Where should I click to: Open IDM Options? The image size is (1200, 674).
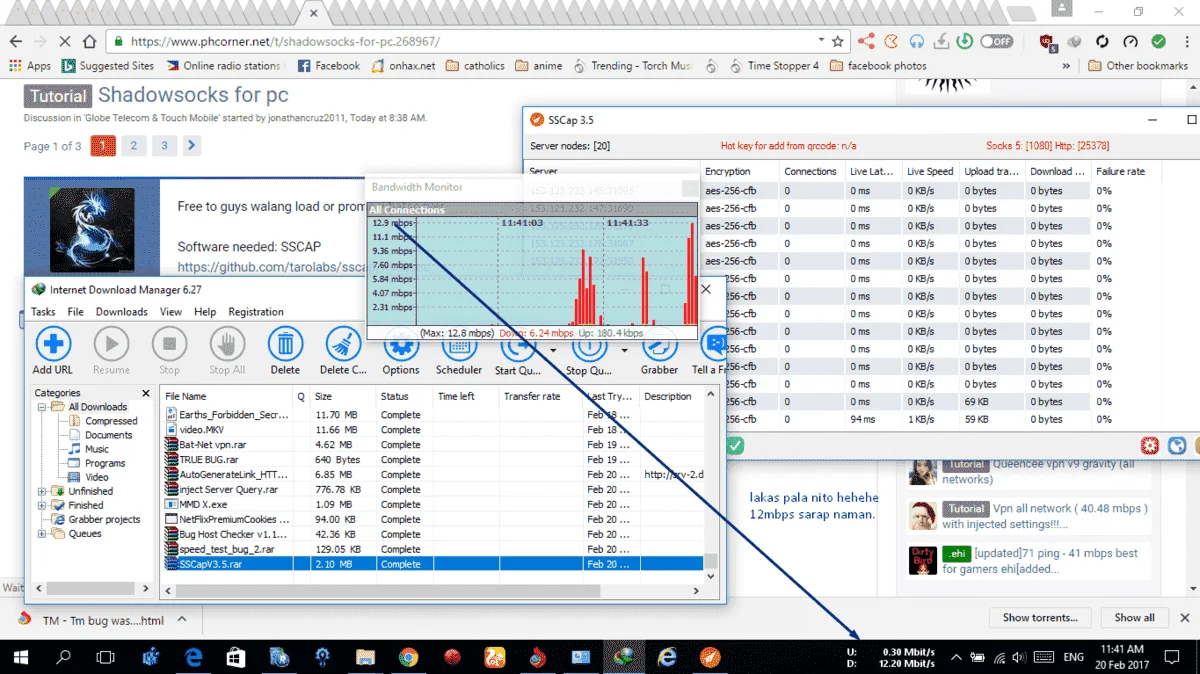click(x=401, y=351)
